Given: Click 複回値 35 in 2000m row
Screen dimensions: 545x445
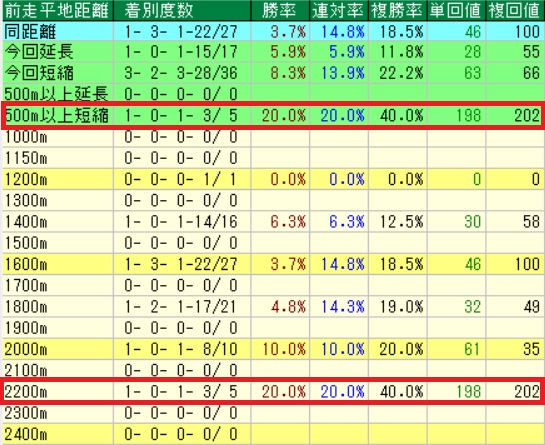Looking at the screenshot, I should tap(531, 349).
